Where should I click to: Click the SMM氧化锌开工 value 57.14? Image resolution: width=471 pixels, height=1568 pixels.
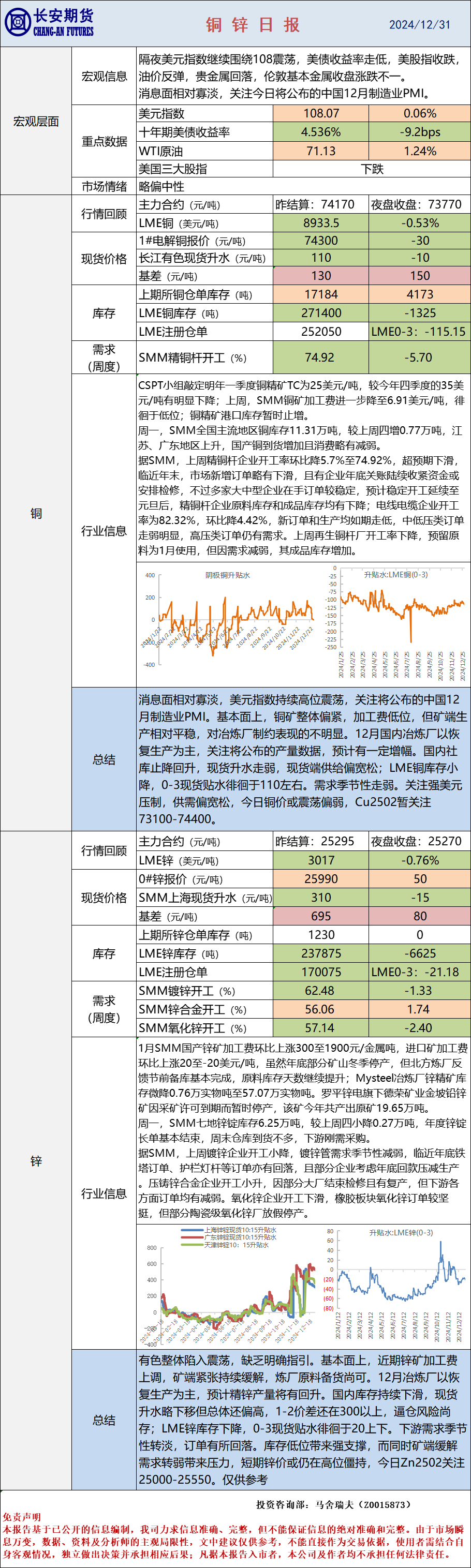pos(321,1028)
